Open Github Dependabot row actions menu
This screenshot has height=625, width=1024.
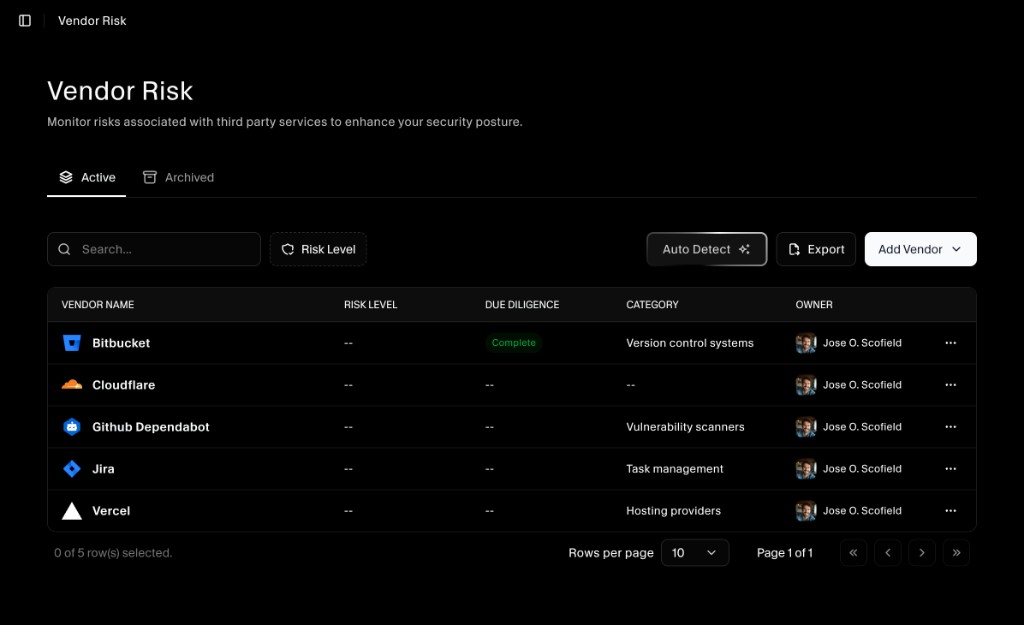[950, 426]
